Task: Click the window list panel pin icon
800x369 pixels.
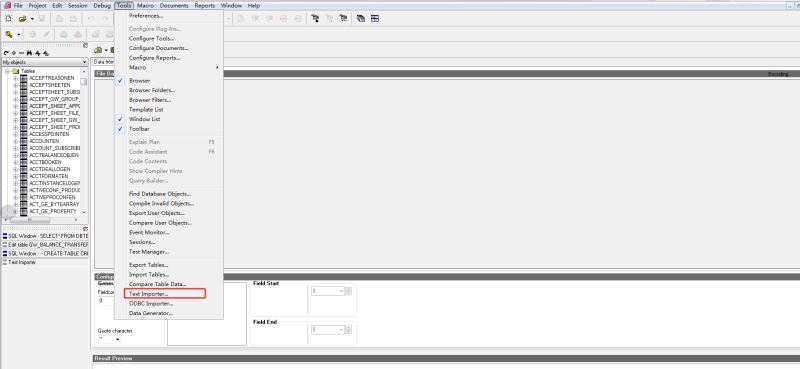Action: (86, 229)
